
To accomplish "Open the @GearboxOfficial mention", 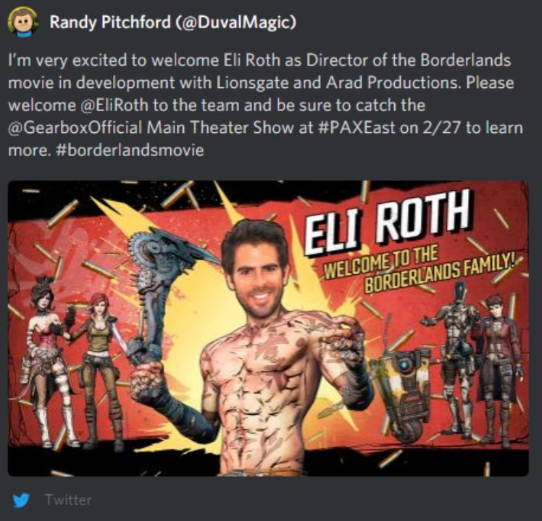I will click(x=75, y=128).
